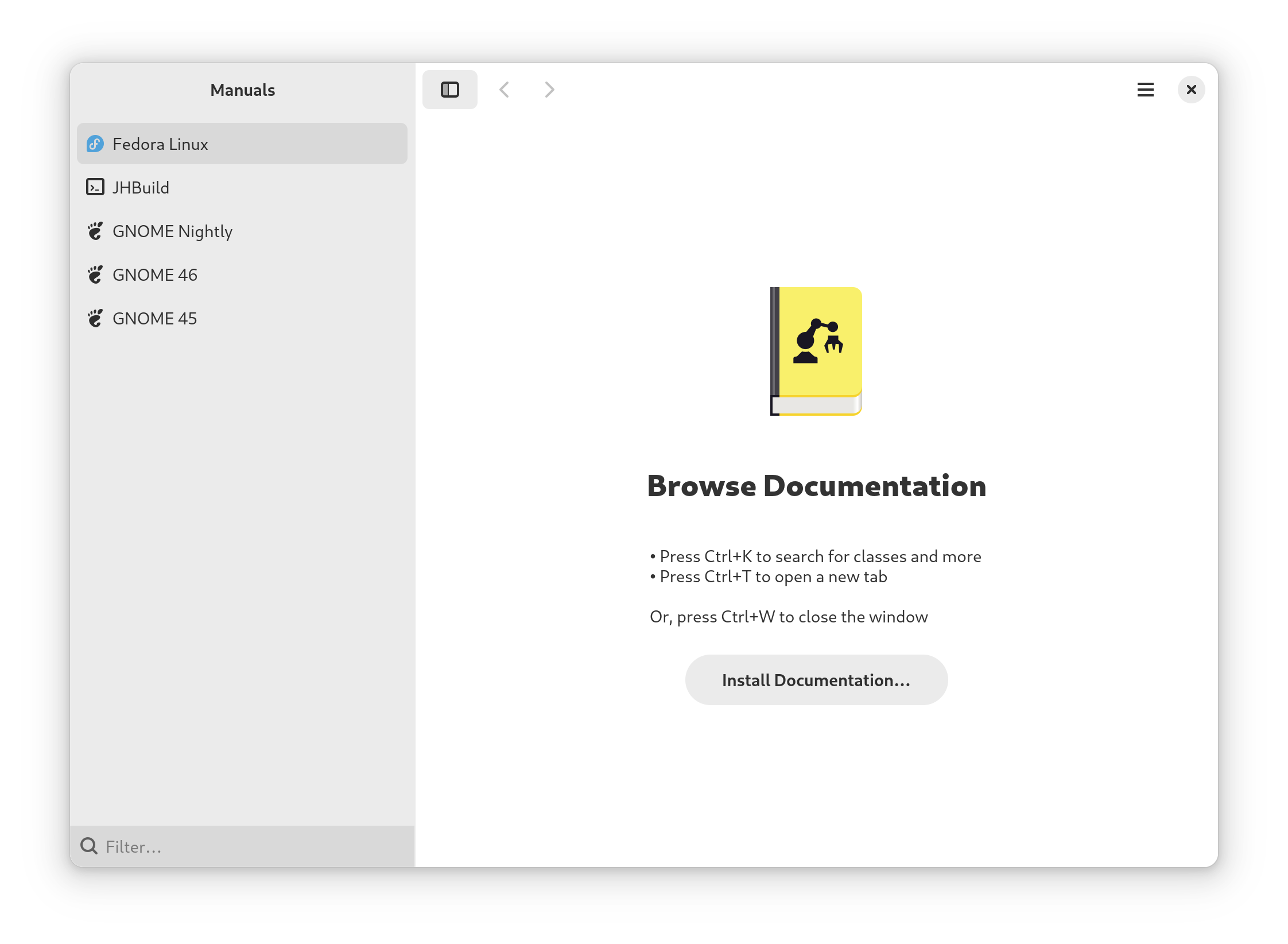Screen dimensions: 1288x944
Task: Click the GNOME Nightly foot icon
Action: click(95, 231)
